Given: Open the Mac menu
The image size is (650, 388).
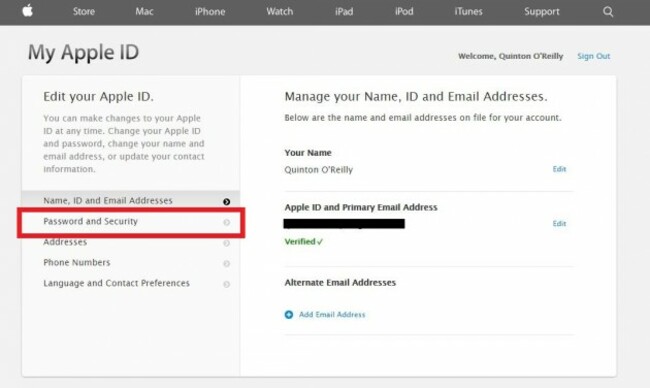Looking at the screenshot, I should [144, 12].
